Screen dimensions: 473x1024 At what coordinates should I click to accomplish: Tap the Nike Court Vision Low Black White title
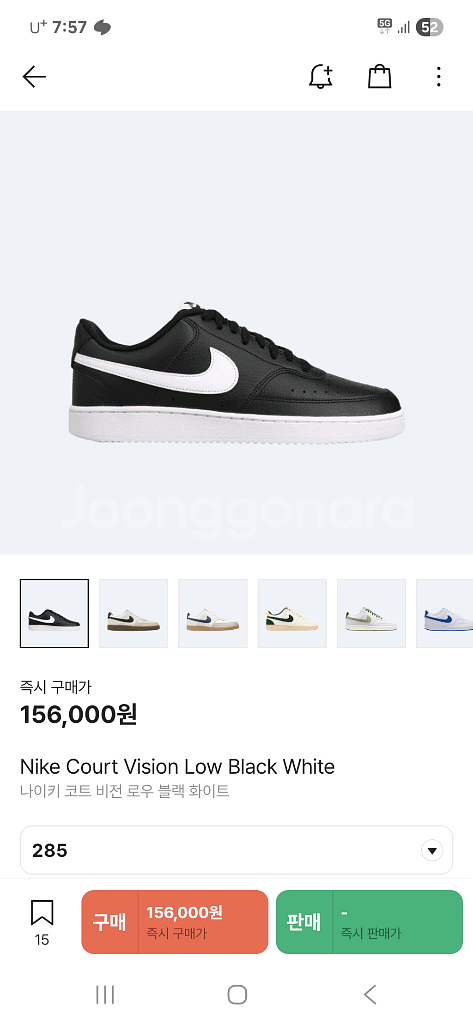pos(177,767)
